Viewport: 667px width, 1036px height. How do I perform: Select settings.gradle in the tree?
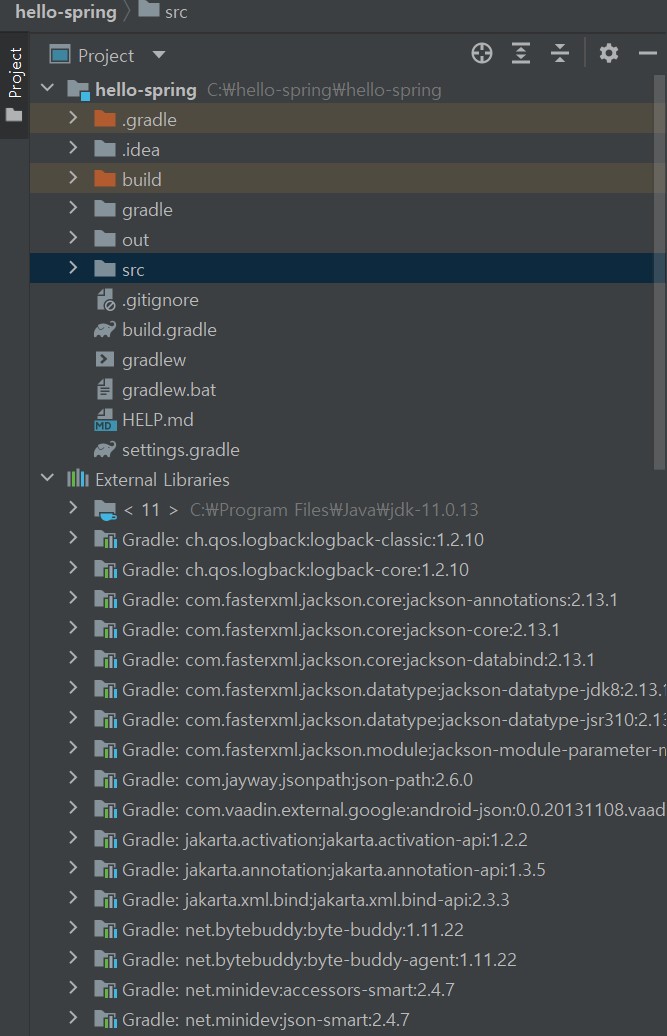pos(181,450)
